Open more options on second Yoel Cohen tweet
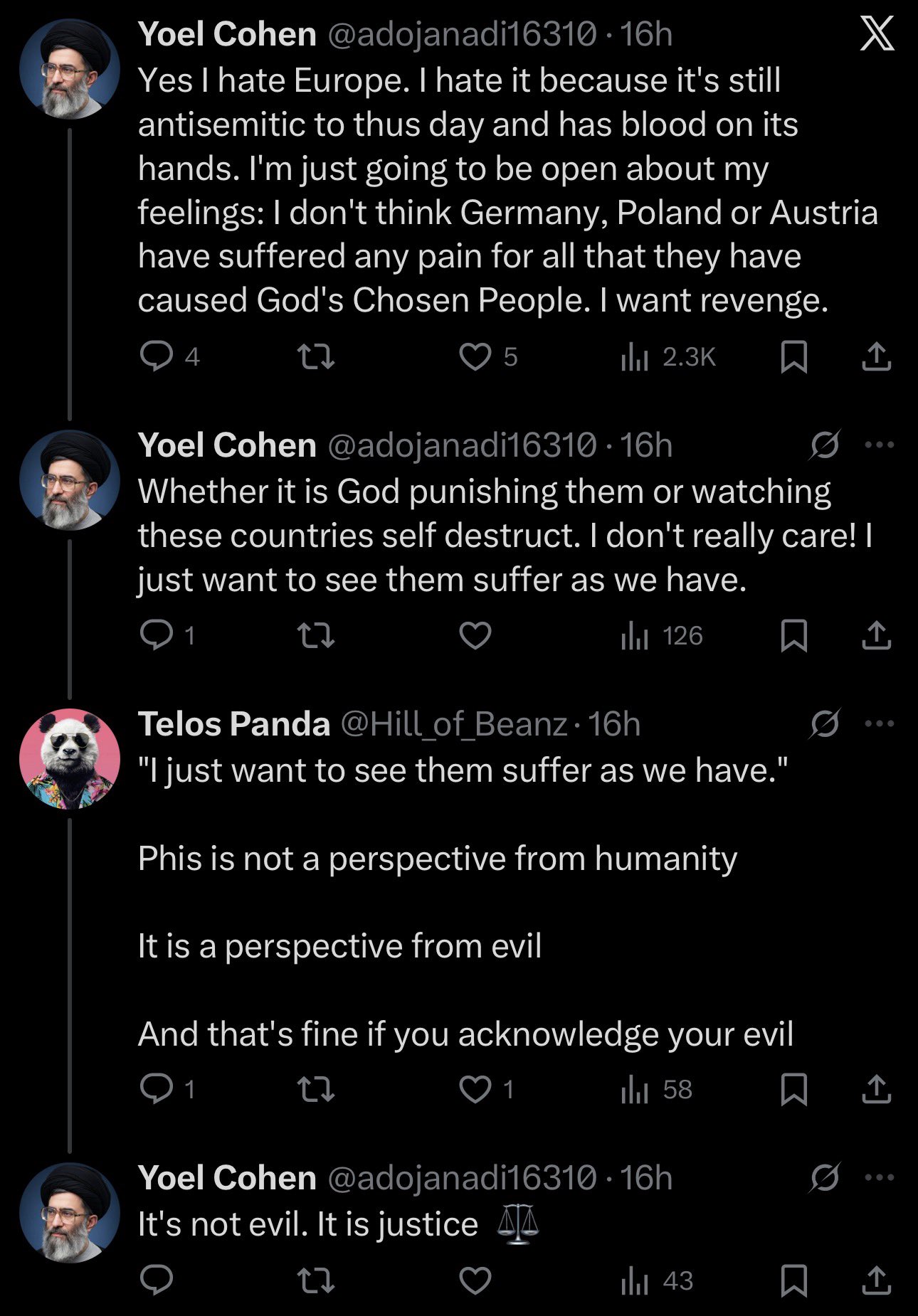 (x=879, y=445)
